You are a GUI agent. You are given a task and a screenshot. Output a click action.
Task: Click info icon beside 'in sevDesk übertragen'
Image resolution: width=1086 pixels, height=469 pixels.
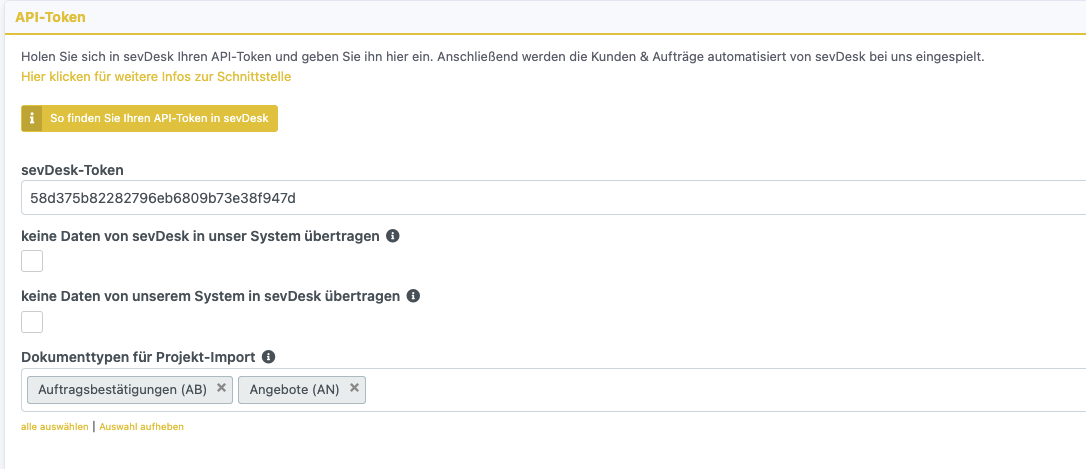pos(414,297)
